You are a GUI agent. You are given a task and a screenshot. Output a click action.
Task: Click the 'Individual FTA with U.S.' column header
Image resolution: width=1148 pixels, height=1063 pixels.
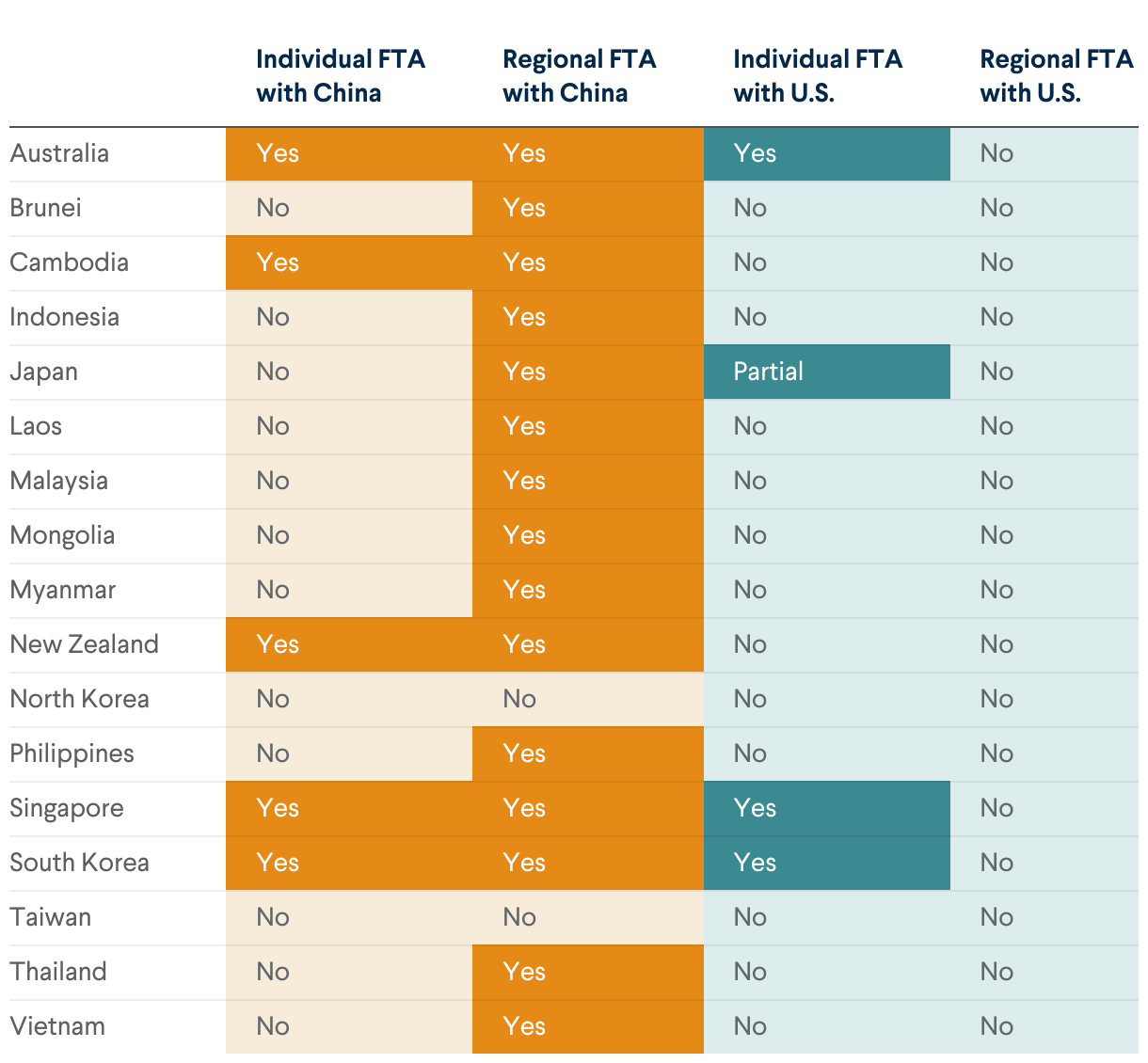click(817, 75)
